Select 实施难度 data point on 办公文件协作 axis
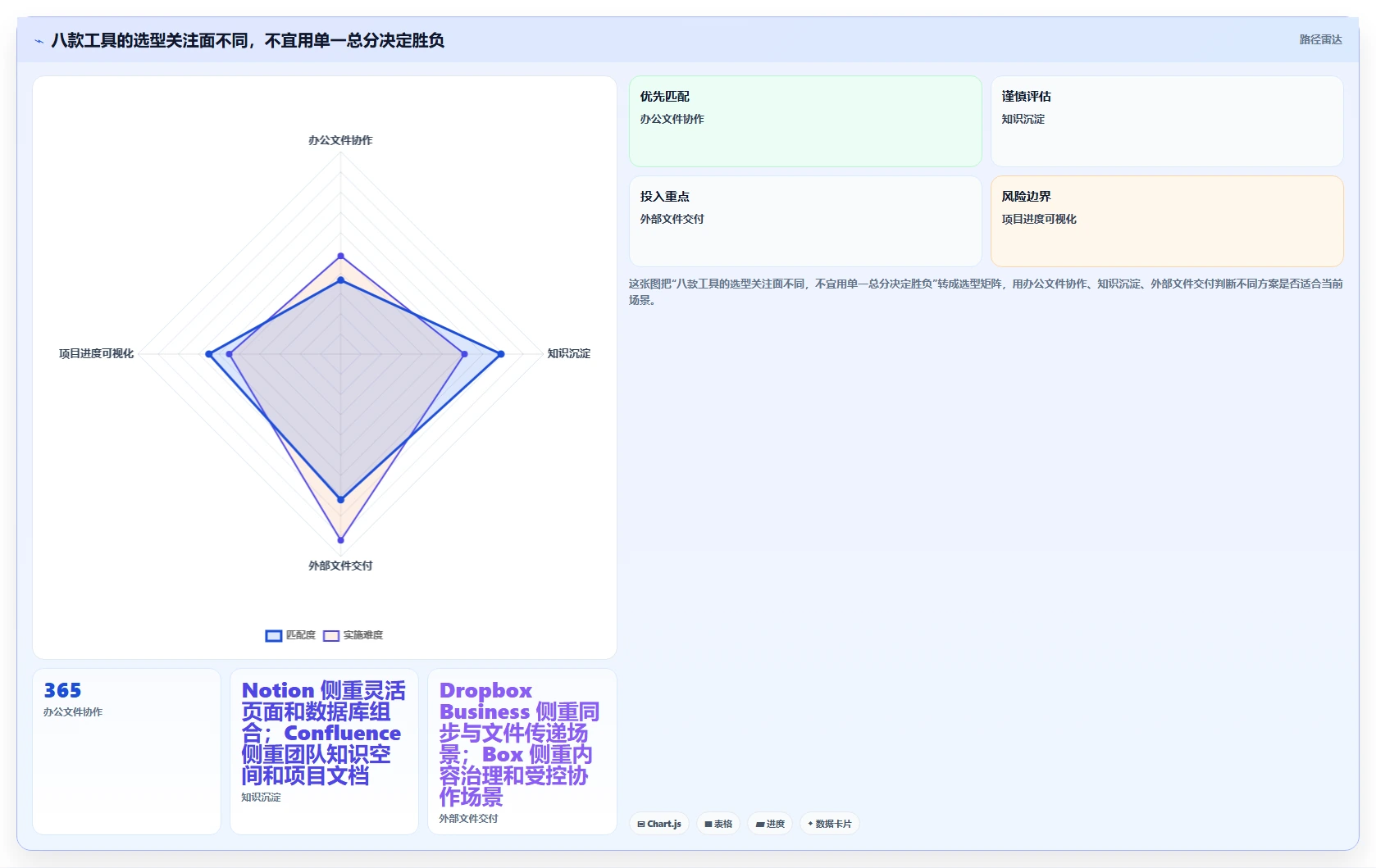The height and width of the screenshot is (868, 1376). point(341,257)
